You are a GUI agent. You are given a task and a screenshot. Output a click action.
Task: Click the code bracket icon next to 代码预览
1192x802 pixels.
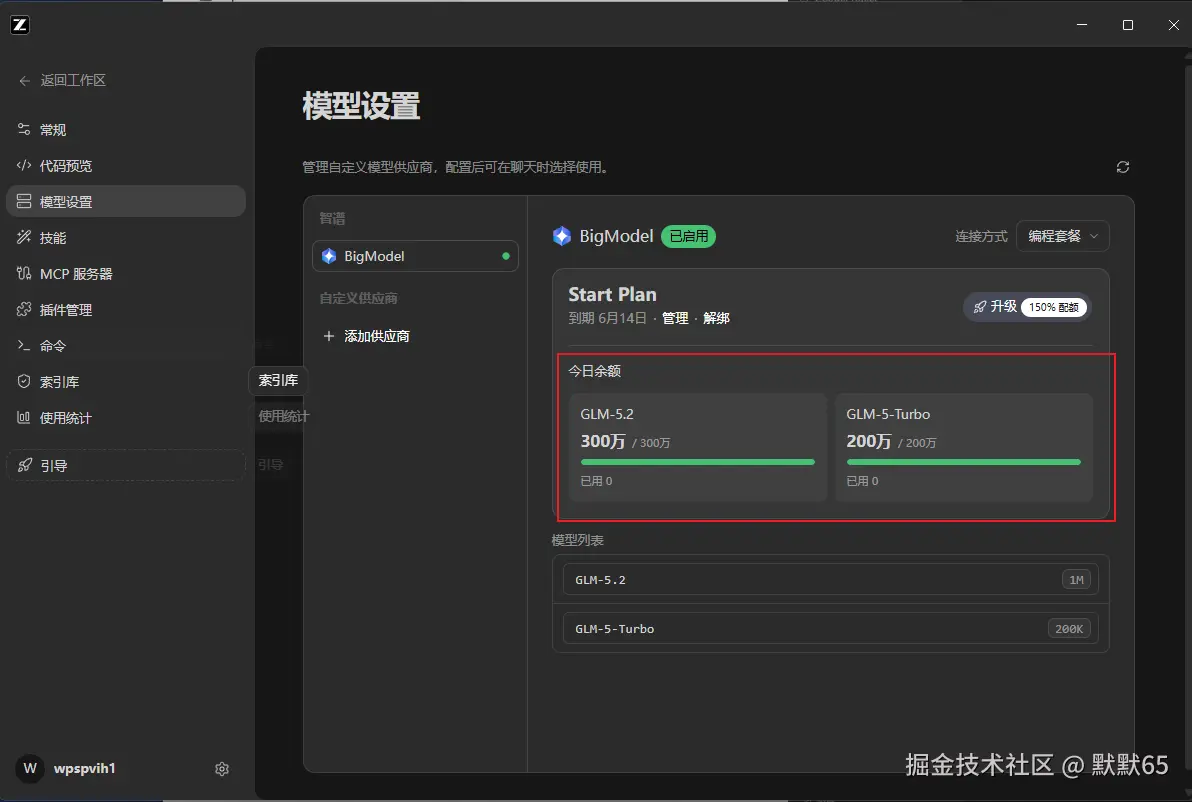24,165
